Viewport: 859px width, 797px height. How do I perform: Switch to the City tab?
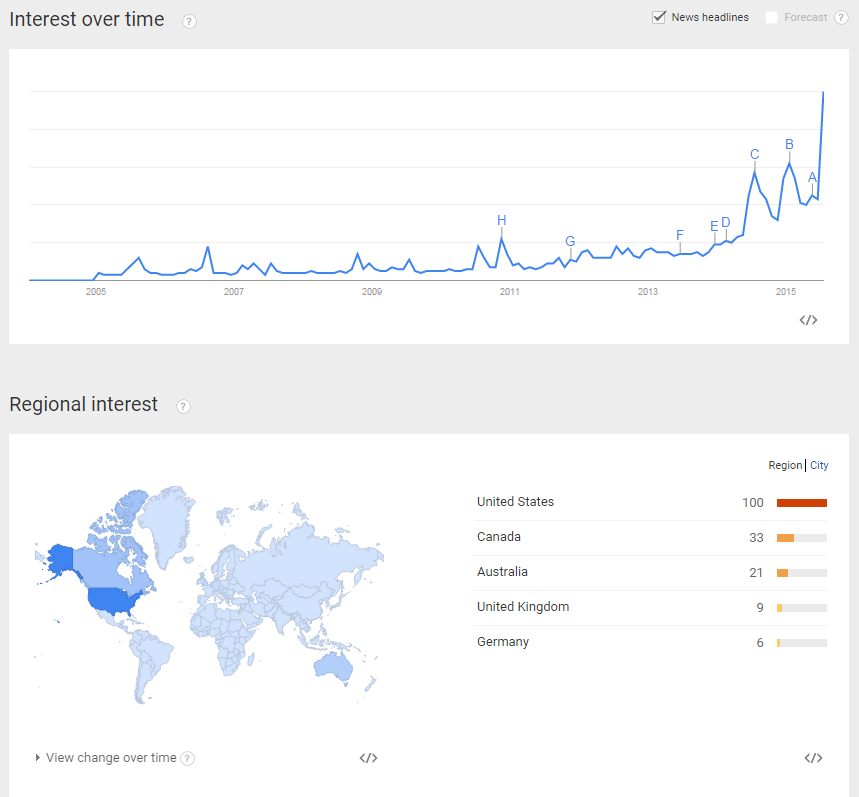[819, 465]
